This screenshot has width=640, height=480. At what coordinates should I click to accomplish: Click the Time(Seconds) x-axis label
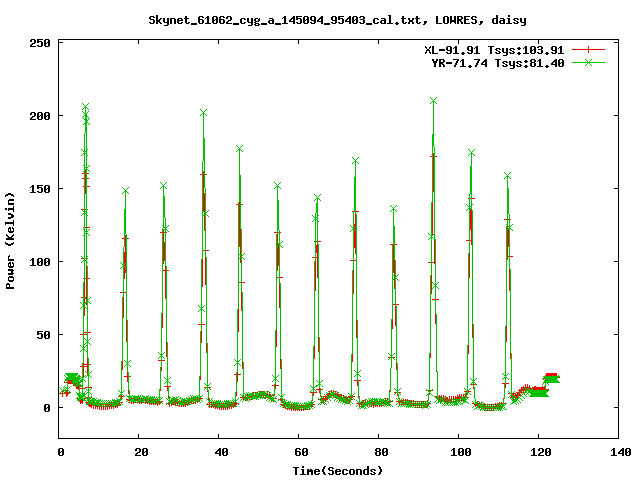click(338, 470)
